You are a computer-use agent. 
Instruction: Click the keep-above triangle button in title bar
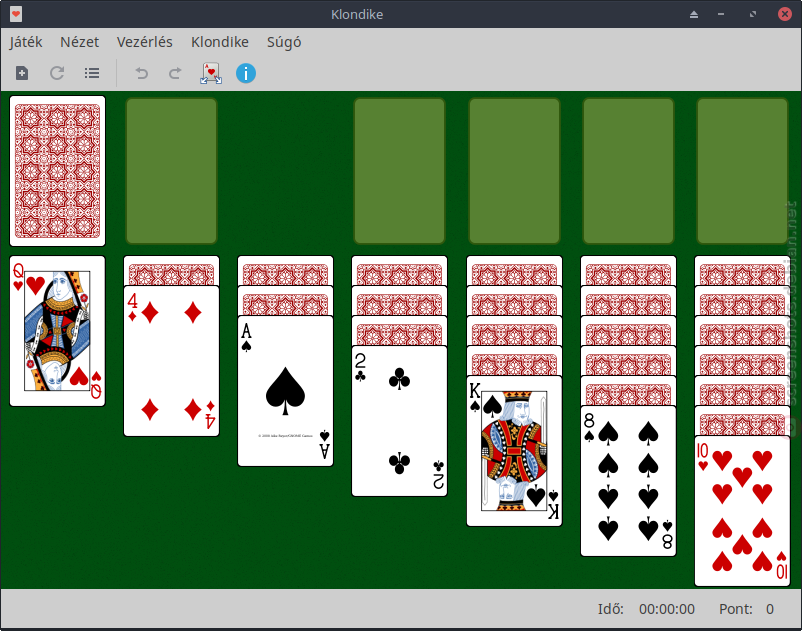694,14
